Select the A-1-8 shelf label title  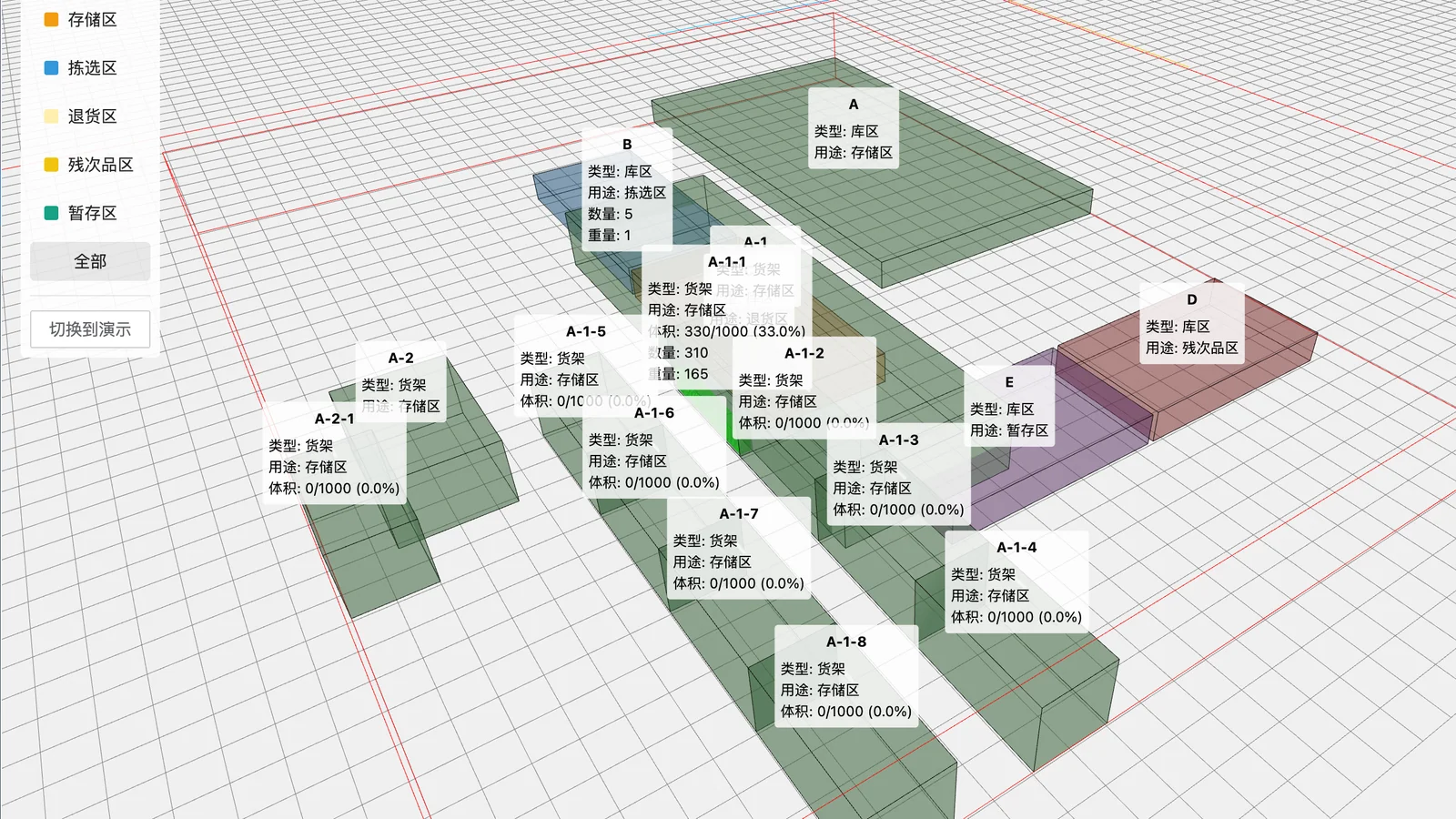click(846, 642)
